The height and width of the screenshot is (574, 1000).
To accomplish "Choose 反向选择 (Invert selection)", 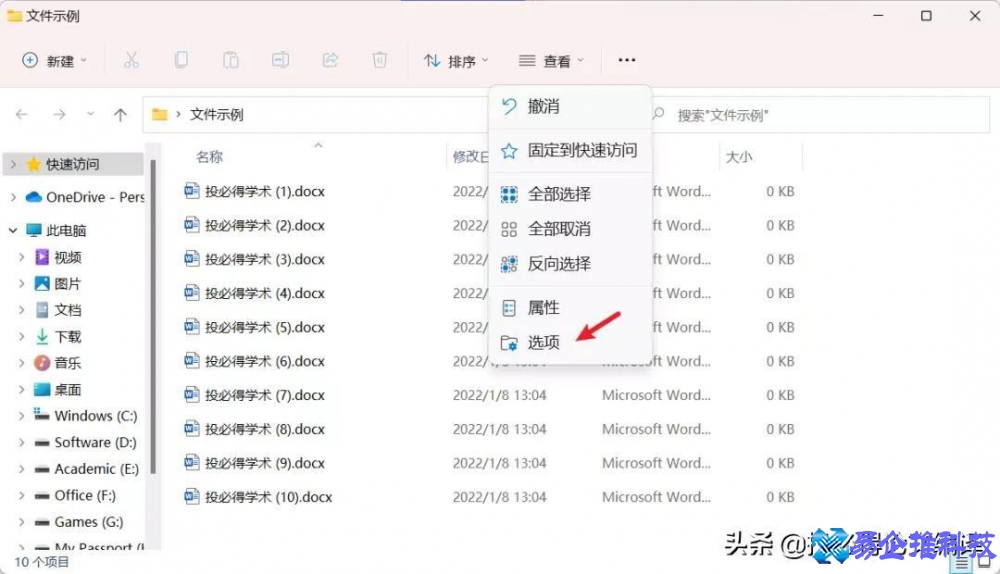I will tap(570, 263).
